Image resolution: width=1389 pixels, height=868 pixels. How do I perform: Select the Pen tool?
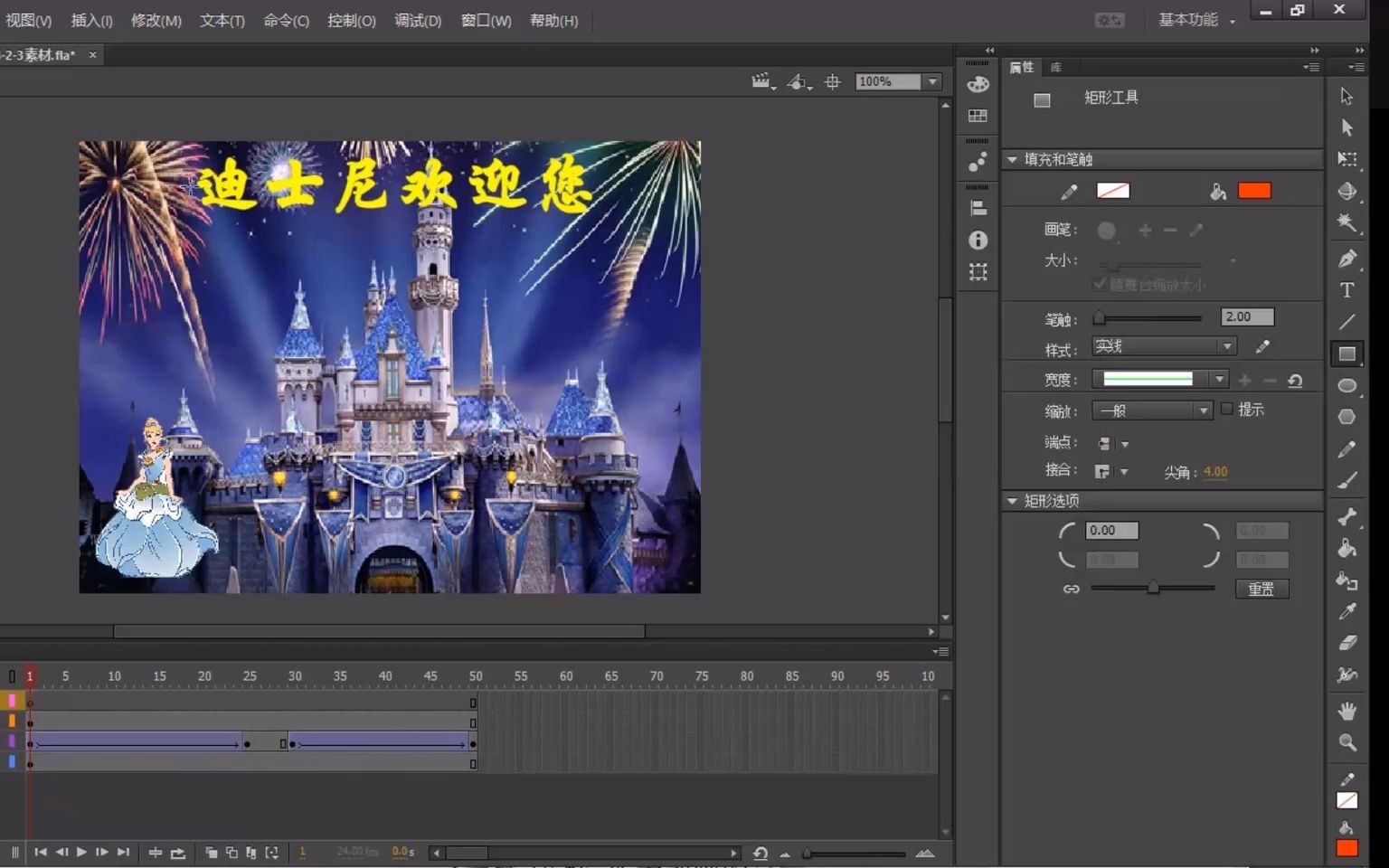coord(1346,259)
